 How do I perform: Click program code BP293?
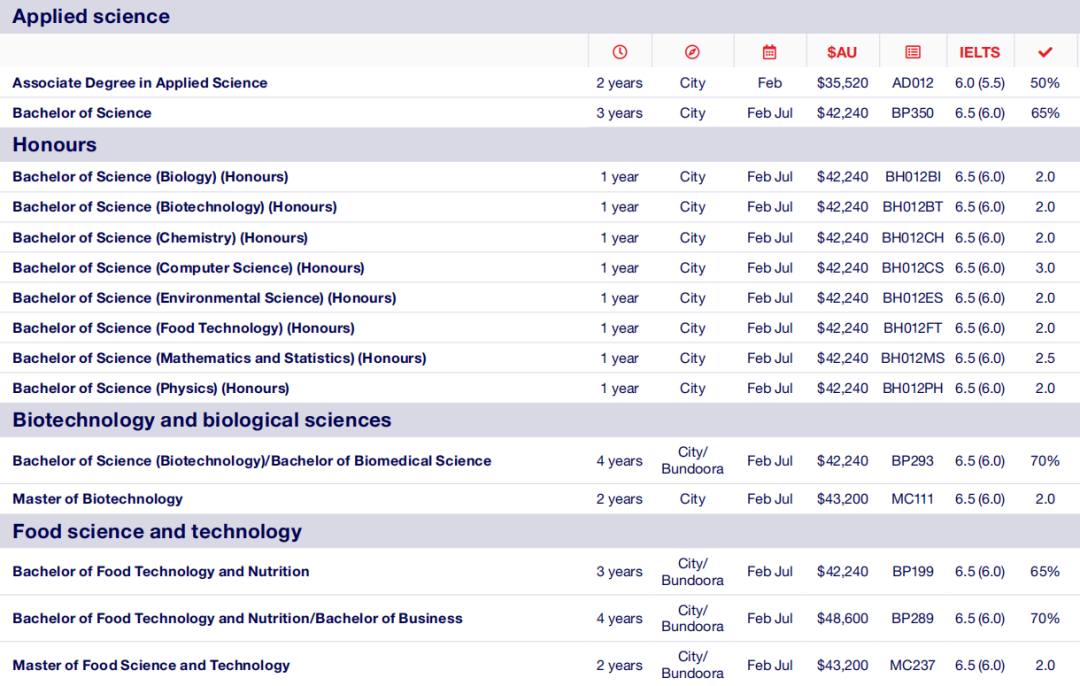pos(913,461)
